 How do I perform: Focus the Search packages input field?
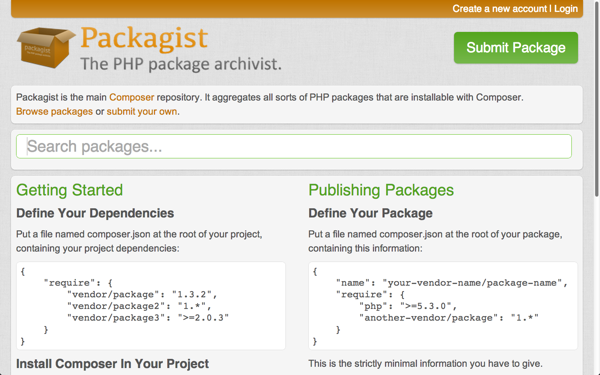[294, 146]
